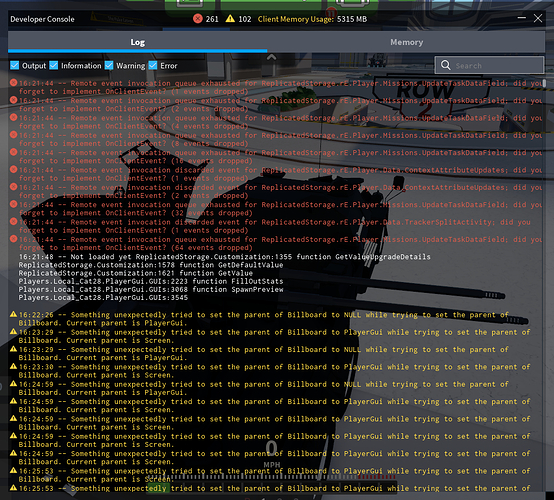554x500 pixels.
Task: Collapse the filter bar with the up chevron
Action: click(x=271, y=57)
